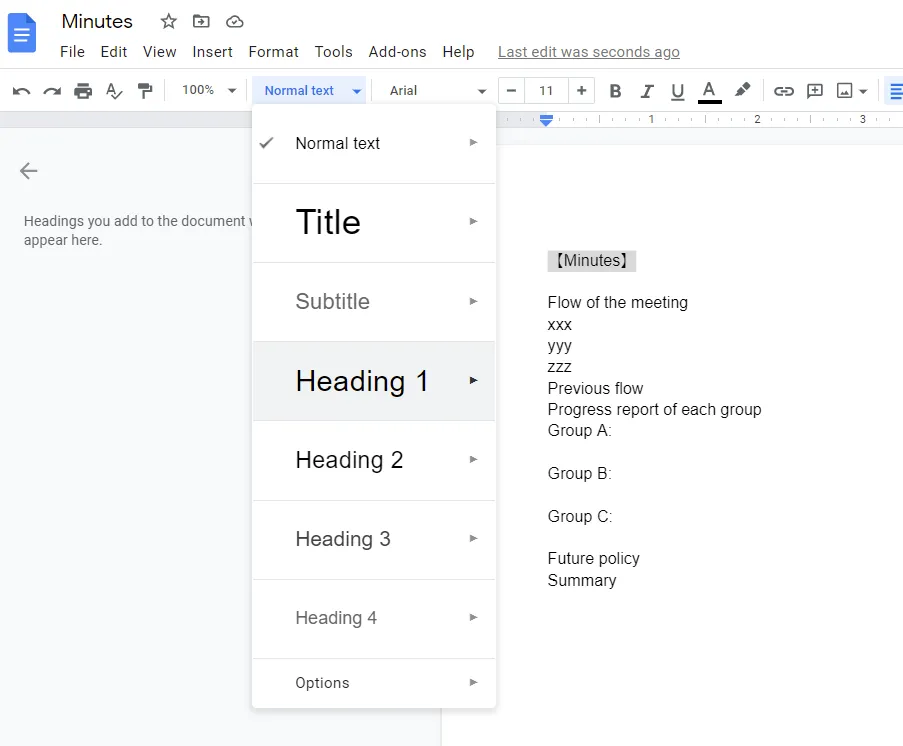Star the Minutes document

(169, 21)
